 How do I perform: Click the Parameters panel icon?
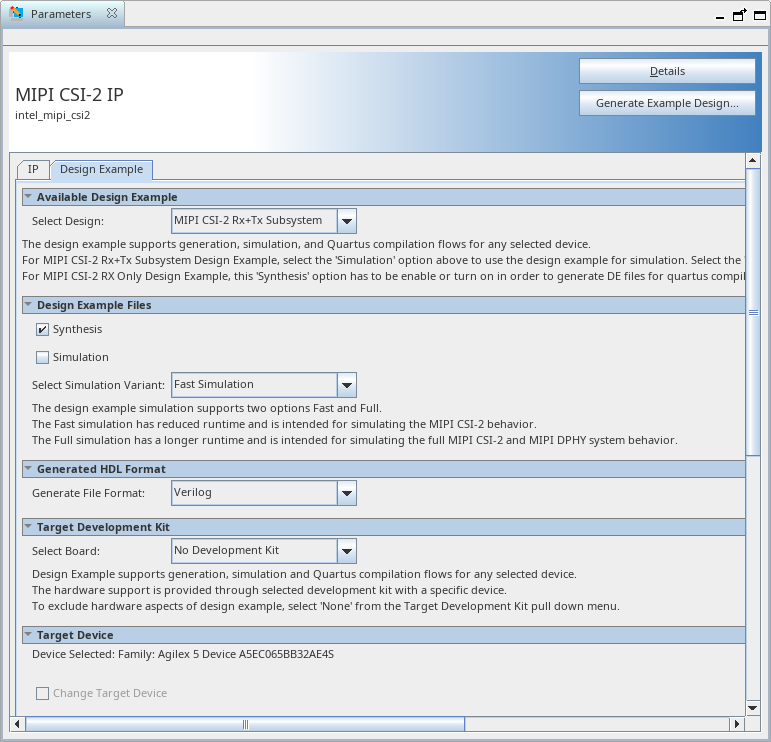click(x=16, y=13)
